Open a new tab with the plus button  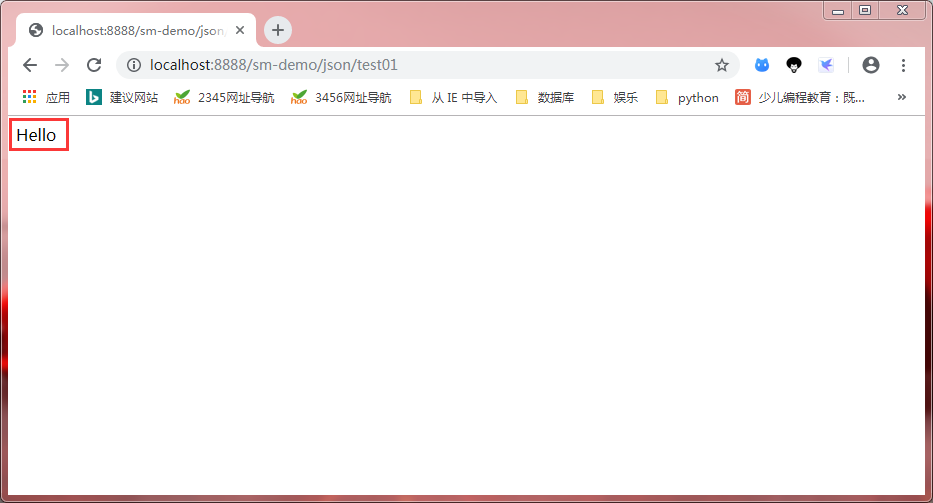pos(278,30)
